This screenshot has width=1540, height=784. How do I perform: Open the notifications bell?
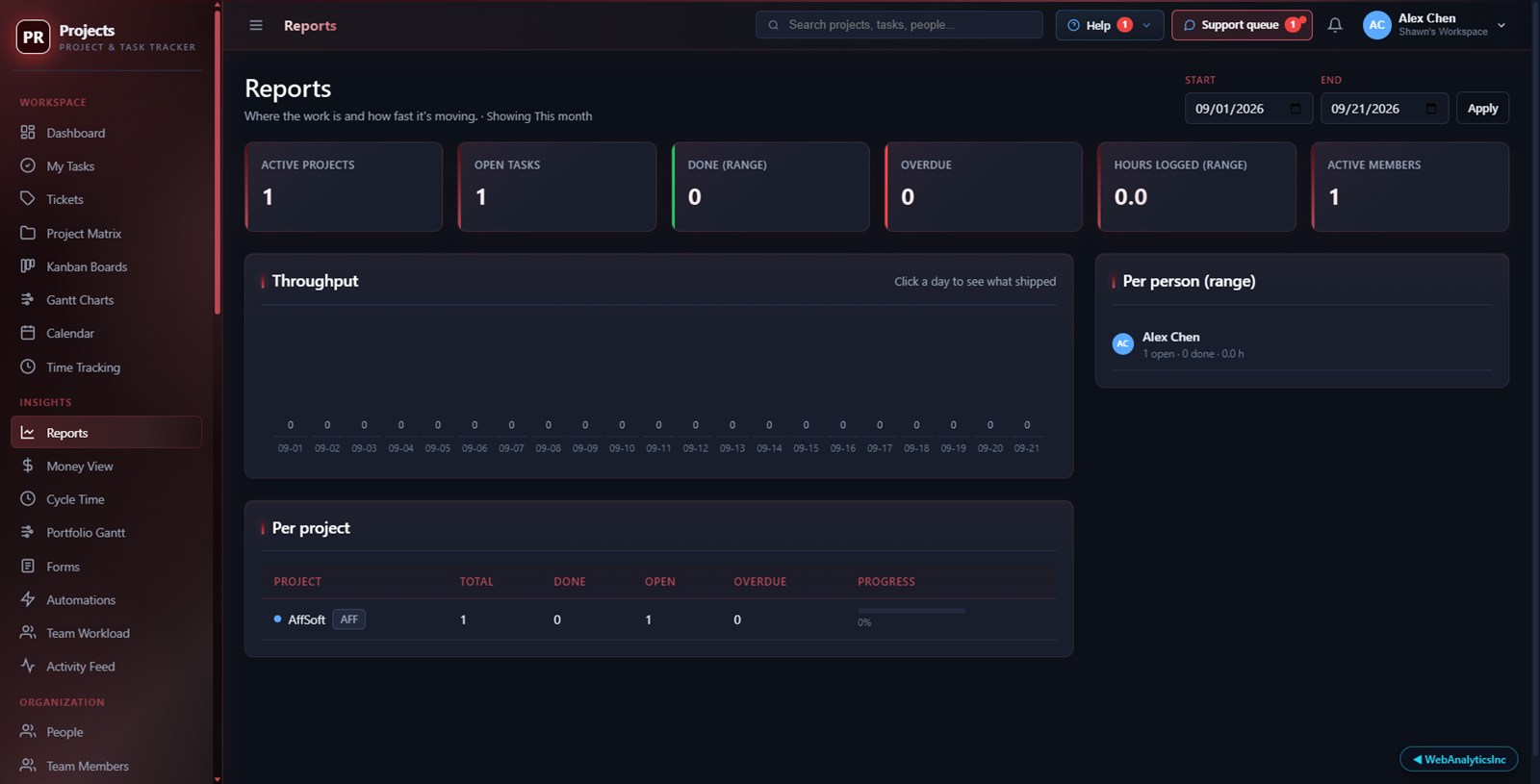[1335, 25]
